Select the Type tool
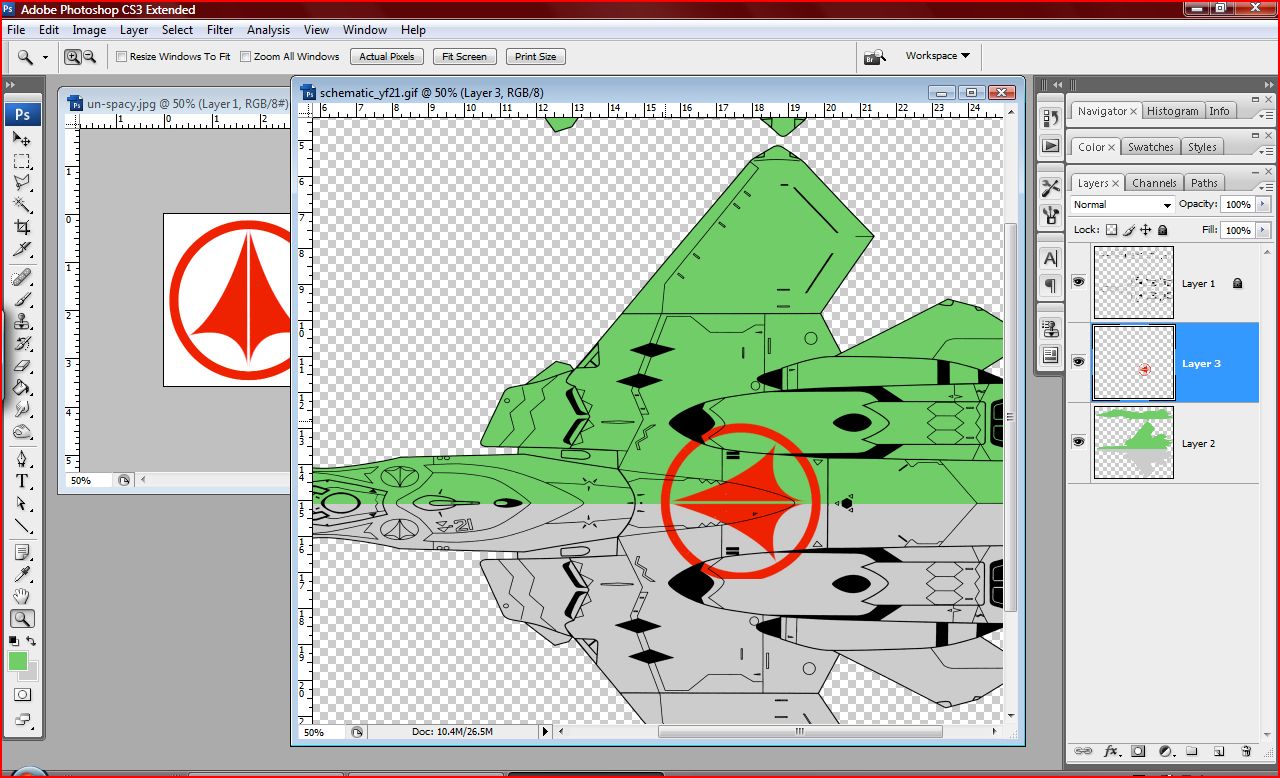This screenshot has width=1280, height=778. pyautogui.click(x=21, y=481)
